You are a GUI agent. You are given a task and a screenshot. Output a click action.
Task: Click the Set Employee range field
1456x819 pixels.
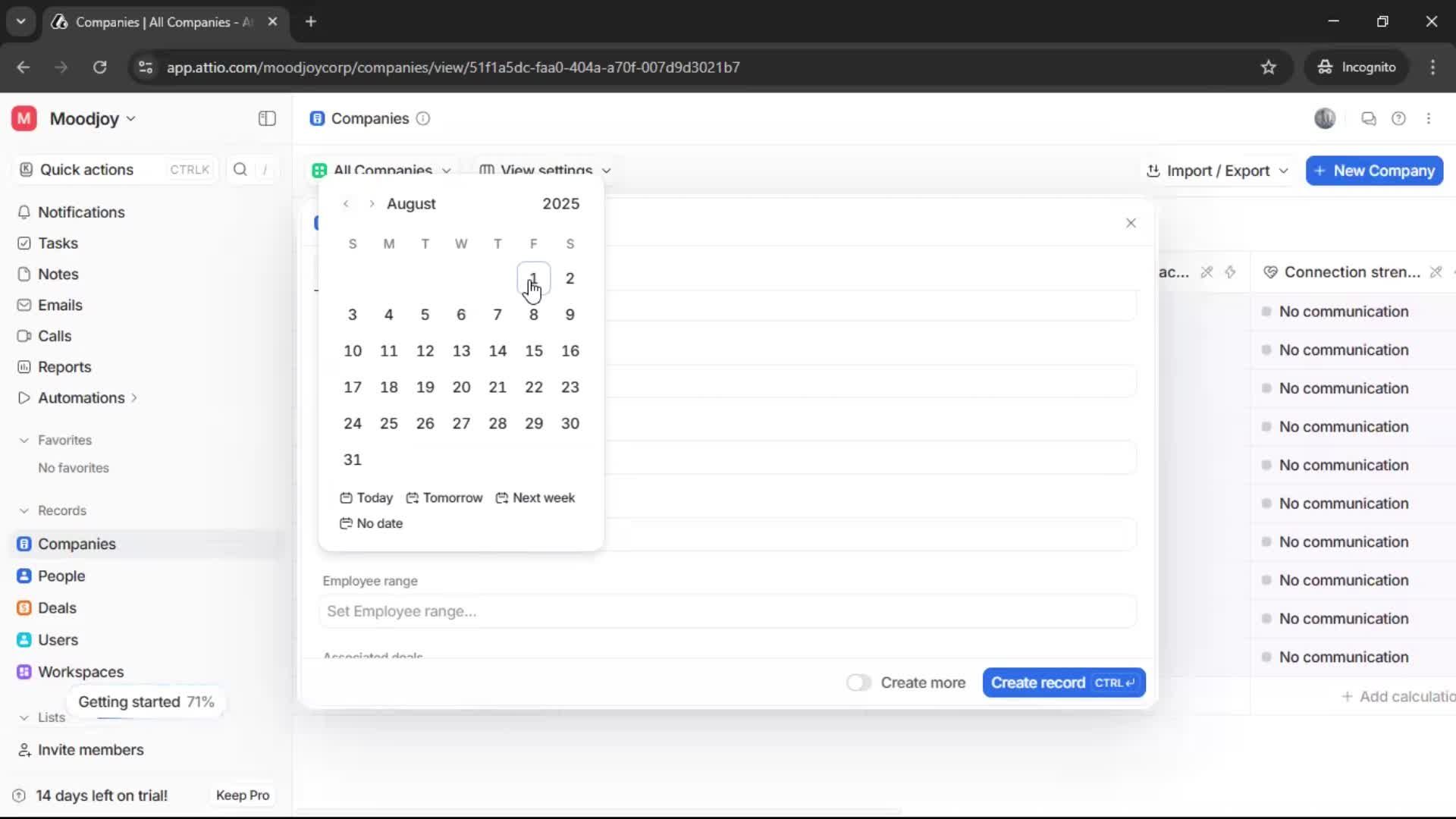728,611
